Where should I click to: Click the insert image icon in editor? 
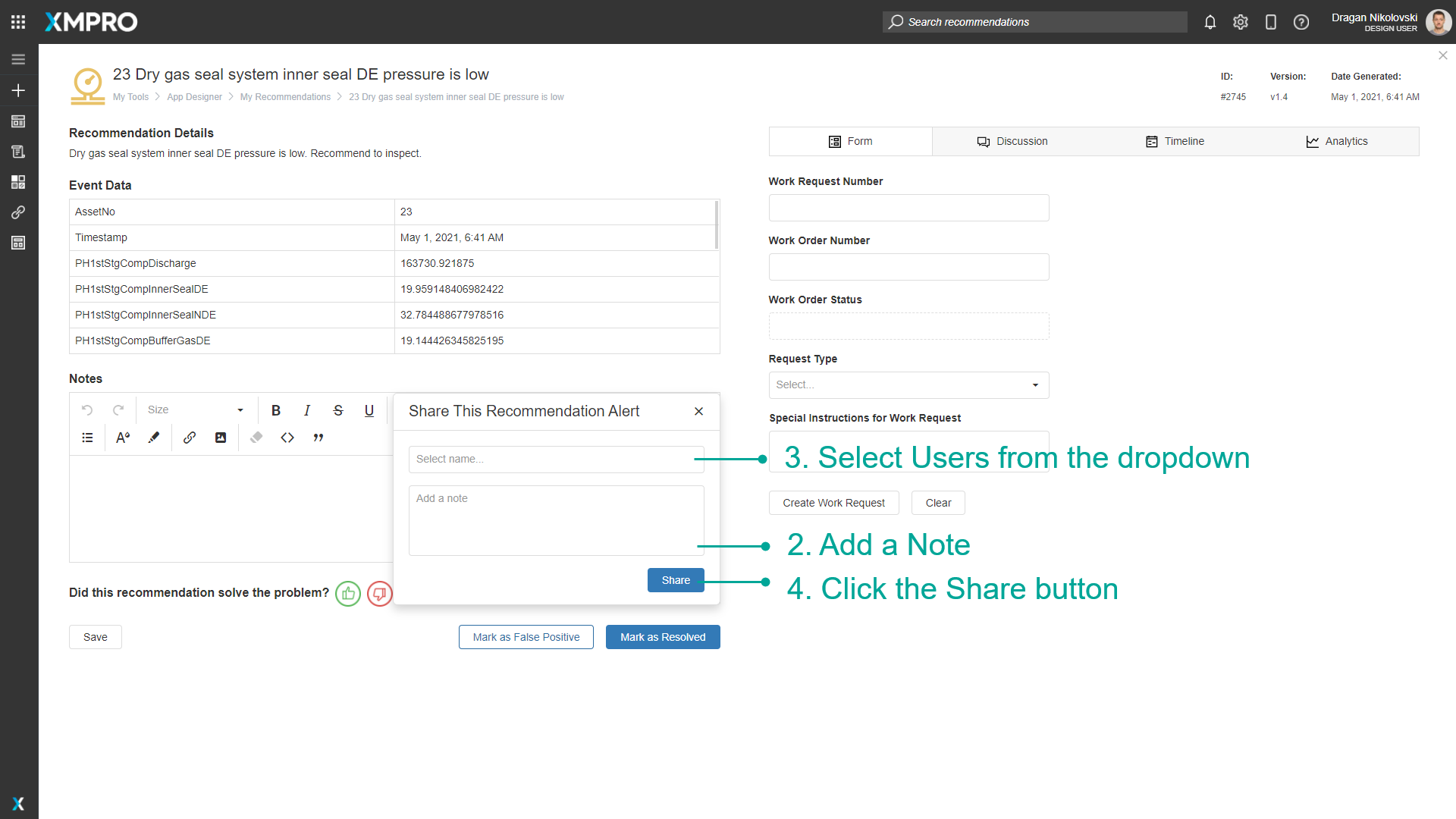click(221, 438)
